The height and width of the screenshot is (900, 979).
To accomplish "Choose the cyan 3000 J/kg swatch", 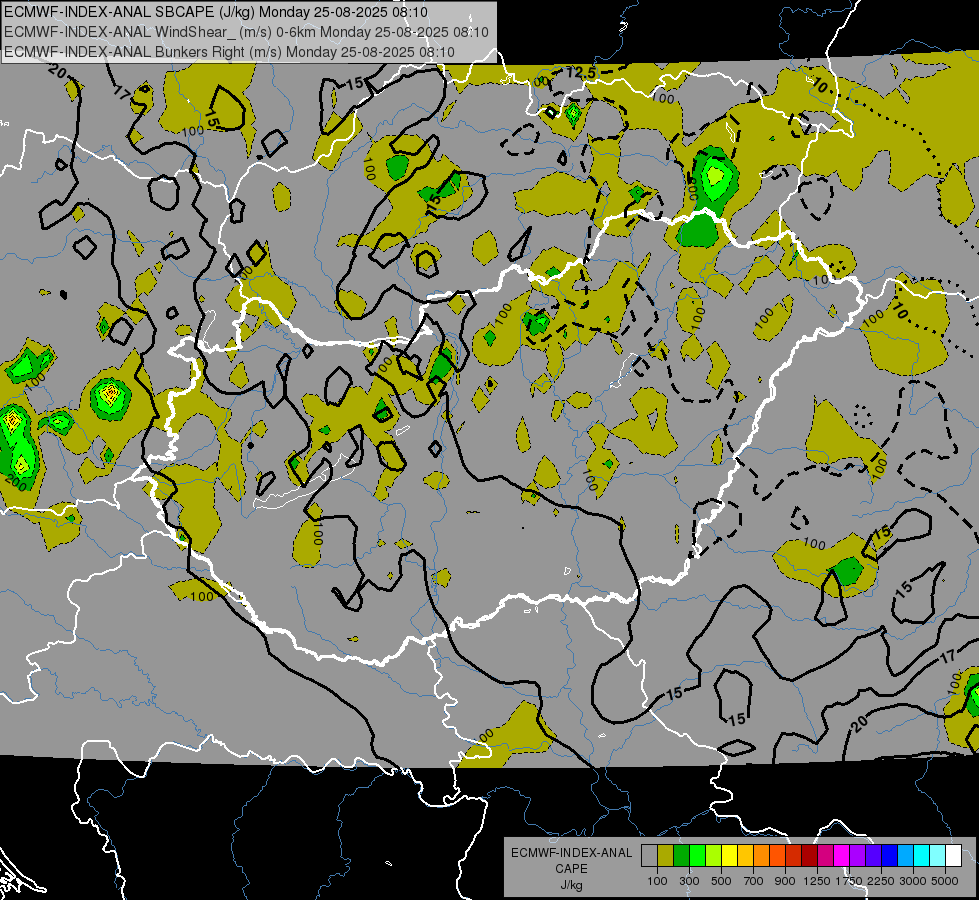I will (x=922, y=855).
